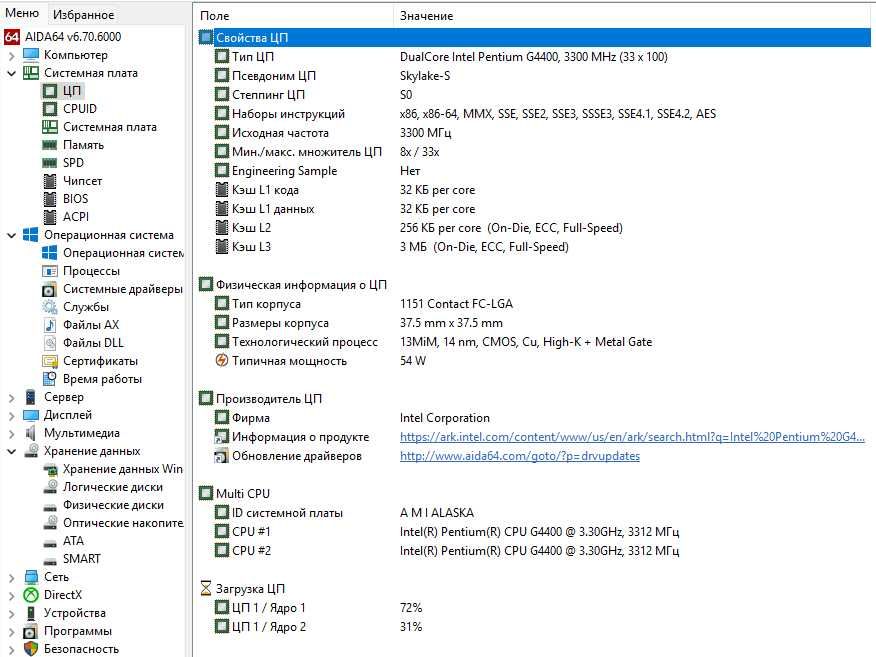The image size is (876, 657).
Task: Select the Псевдоним ЦП Skylake-S row
Action: point(534,75)
